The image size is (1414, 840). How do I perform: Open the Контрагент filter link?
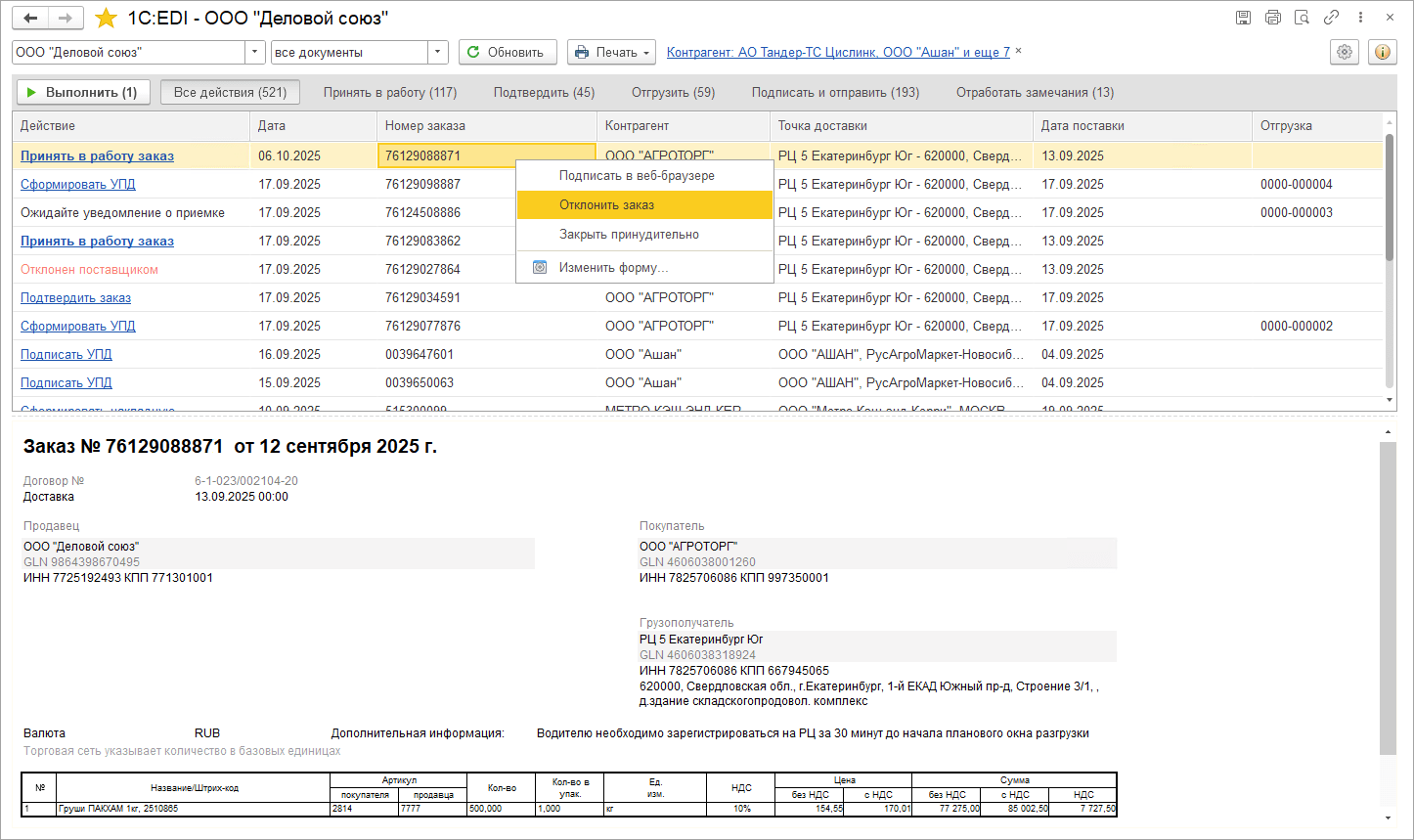837,53
